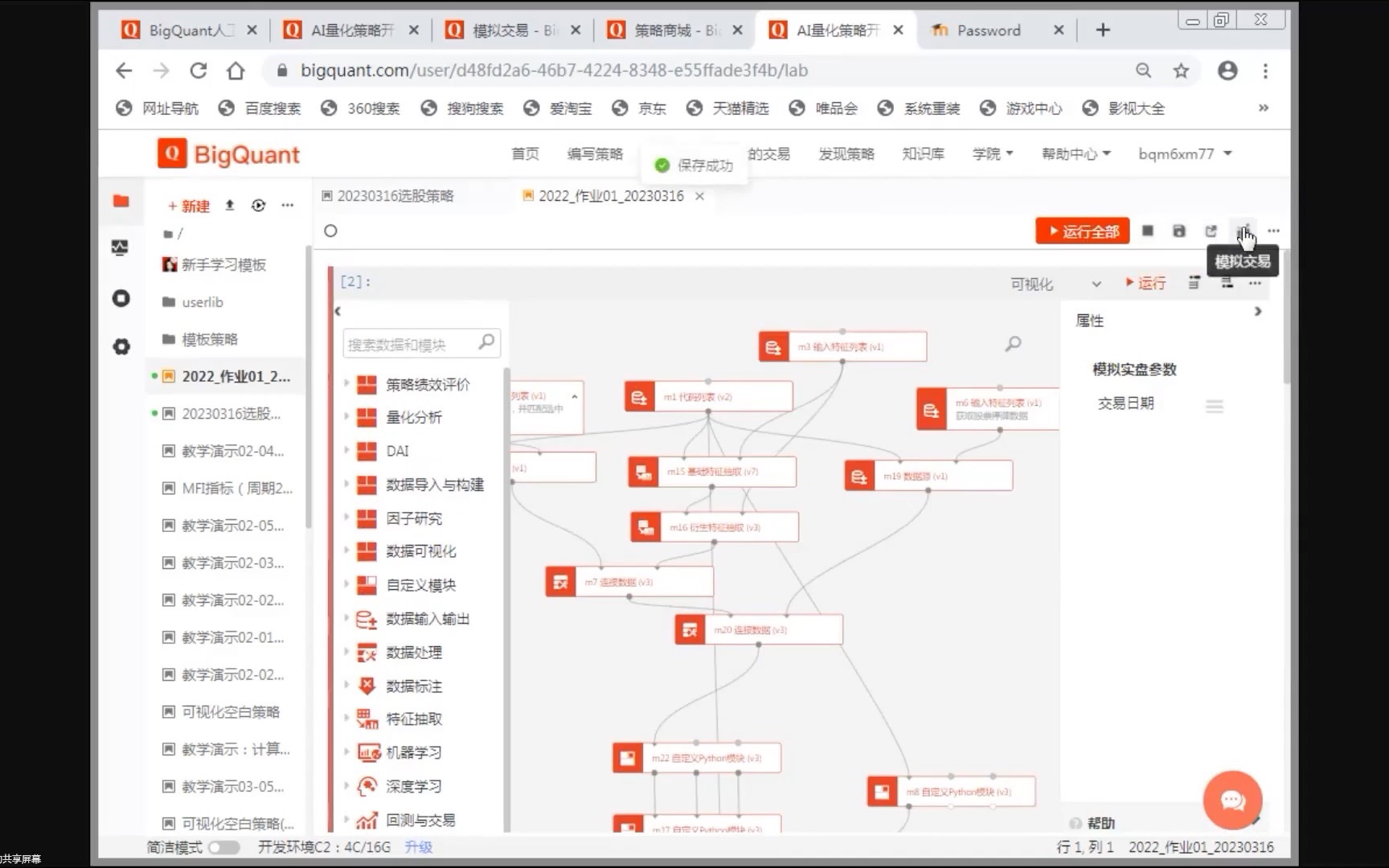The height and width of the screenshot is (868, 1389).
Task: Collapse the 属性 panel with right chevron
Action: click(x=1258, y=311)
